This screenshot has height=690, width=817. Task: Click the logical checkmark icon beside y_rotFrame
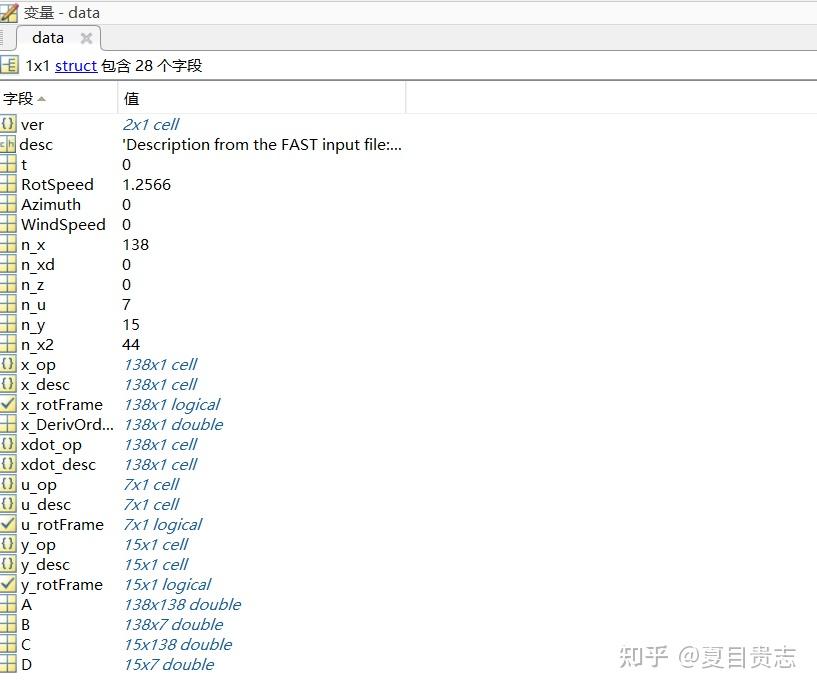click(x=9, y=584)
